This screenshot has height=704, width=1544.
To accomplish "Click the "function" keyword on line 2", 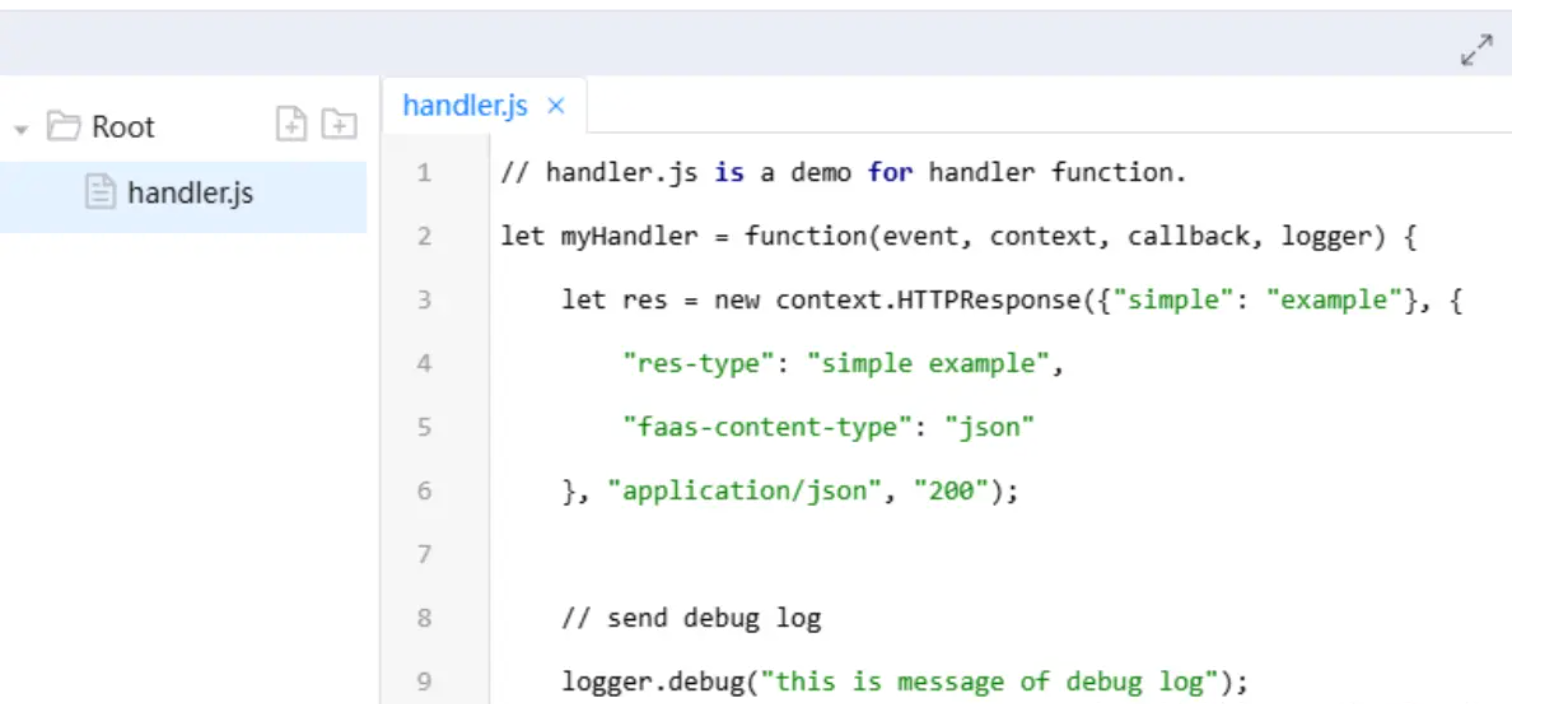I will (806, 237).
